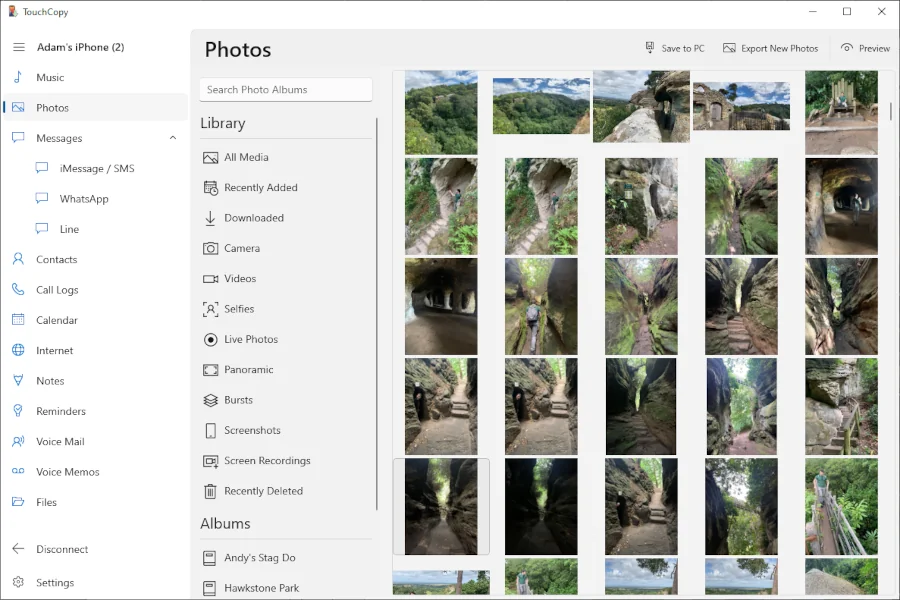Select iMessage / SMS entry
The height and width of the screenshot is (600, 900).
tap(96, 169)
